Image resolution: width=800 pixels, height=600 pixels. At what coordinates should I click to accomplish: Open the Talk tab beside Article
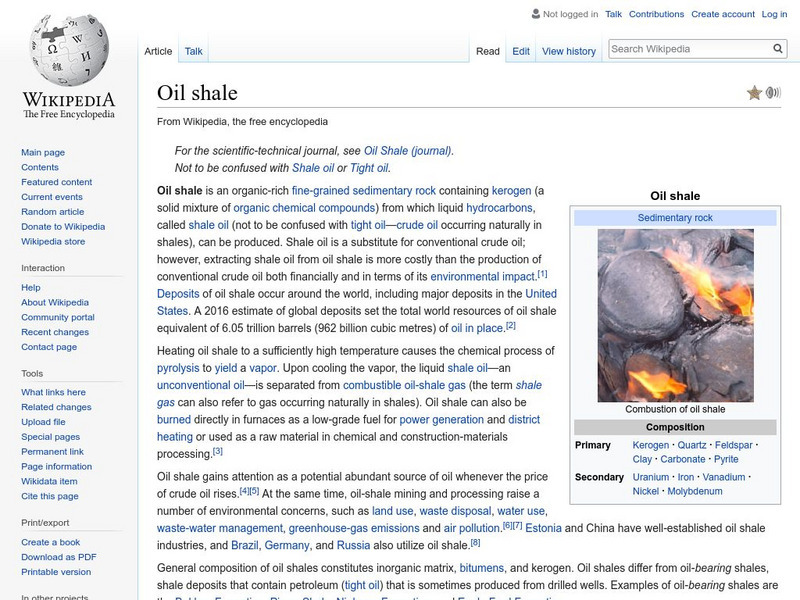193,51
